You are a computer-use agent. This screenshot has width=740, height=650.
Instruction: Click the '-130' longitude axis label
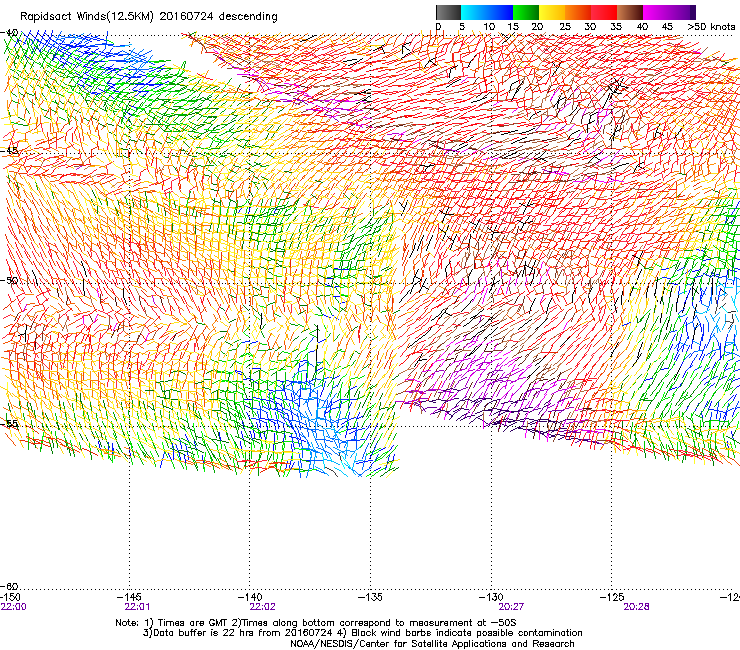(x=491, y=597)
